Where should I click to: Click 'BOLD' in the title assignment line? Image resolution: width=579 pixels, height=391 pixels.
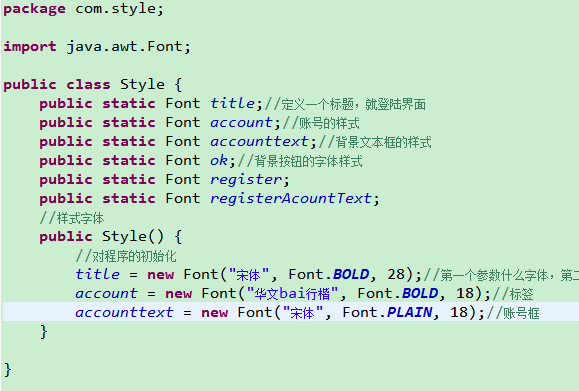[x=351, y=274]
